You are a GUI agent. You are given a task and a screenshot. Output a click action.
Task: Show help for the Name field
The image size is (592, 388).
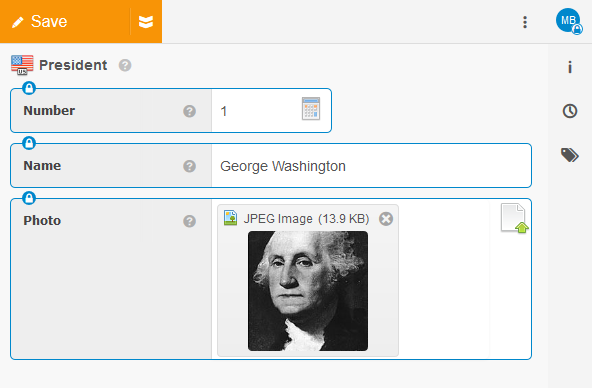pyautogui.click(x=190, y=166)
